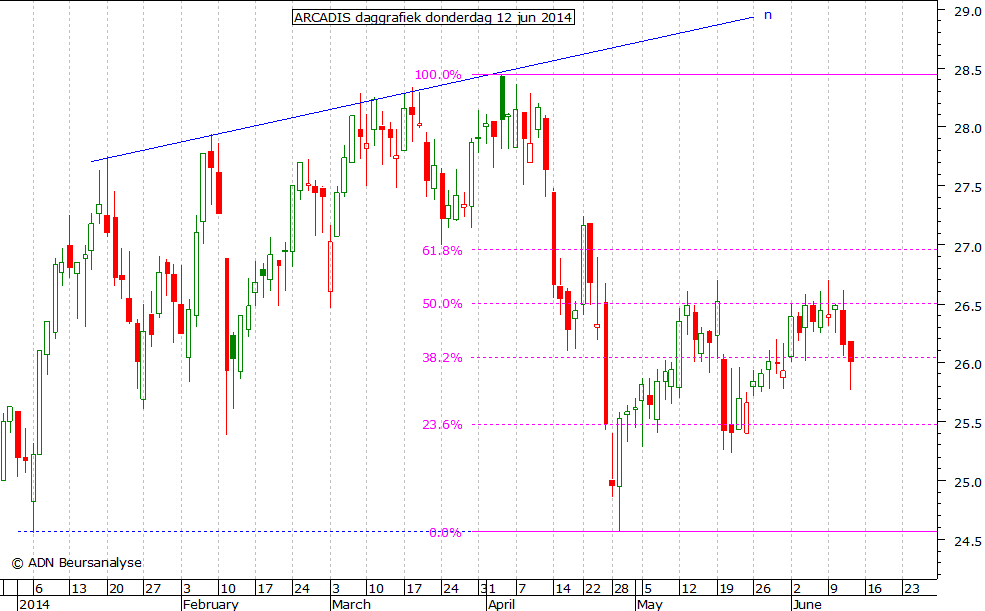Click the 2014 year label on time axis
Image resolution: width=985 pixels, height=611 pixels.
pyautogui.click(x=34, y=604)
